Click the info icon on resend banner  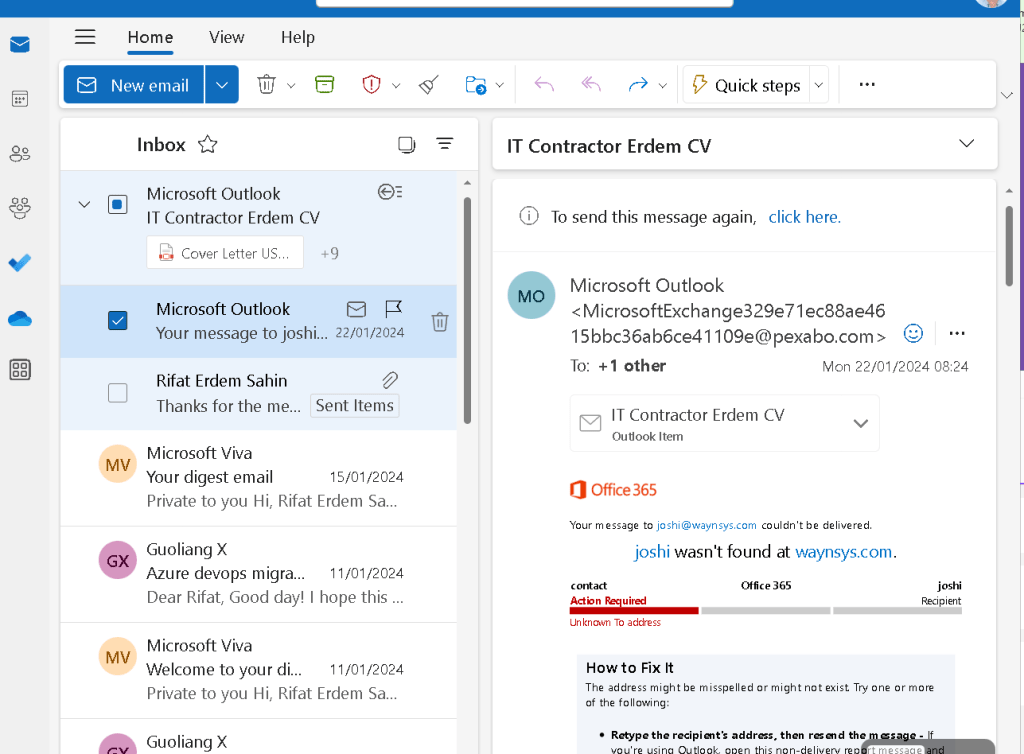(x=528, y=215)
